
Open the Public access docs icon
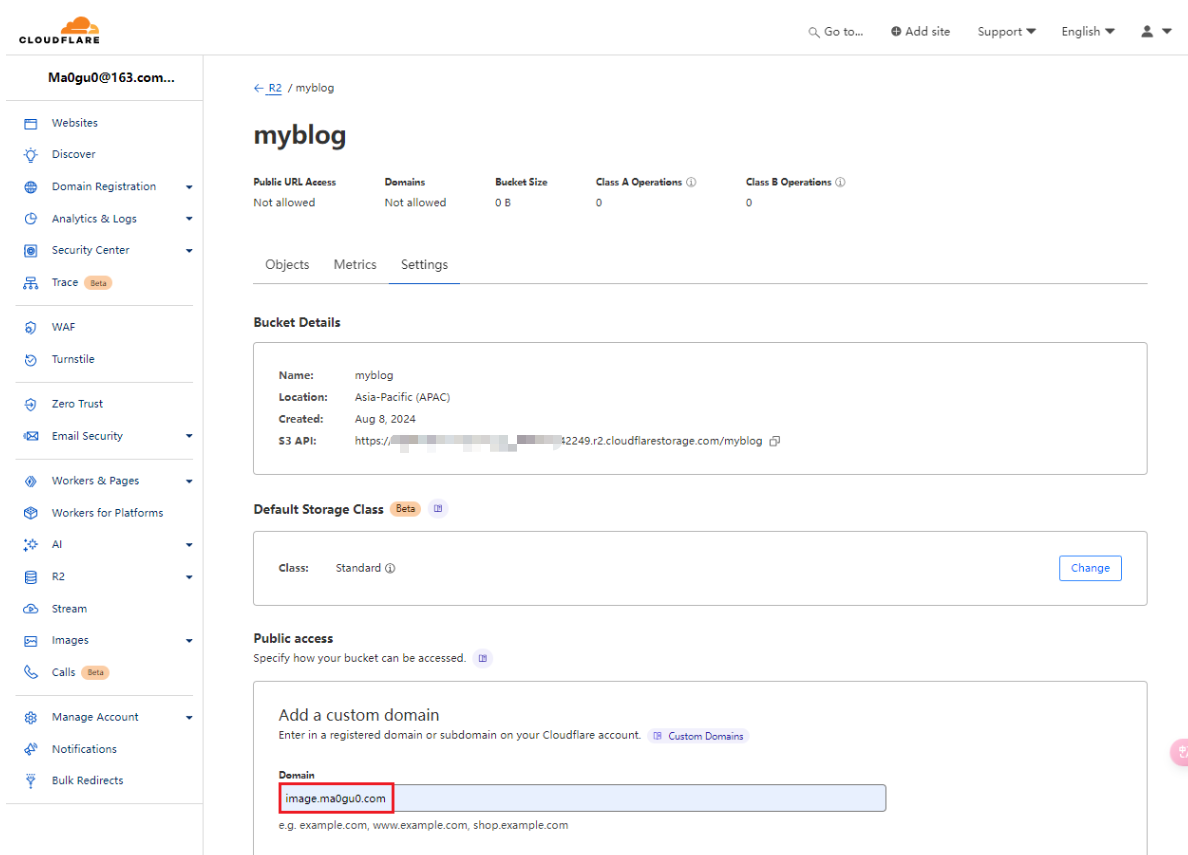(x=483, y=658)
